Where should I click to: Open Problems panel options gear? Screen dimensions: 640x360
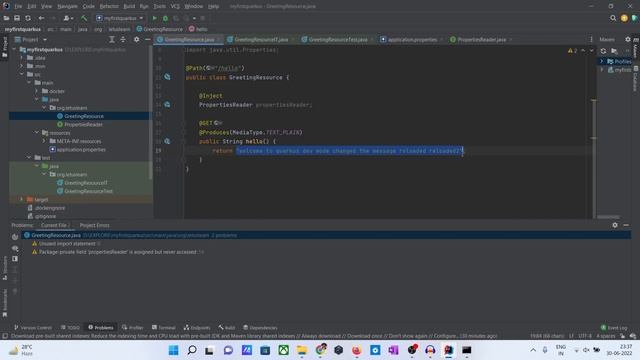click(615, 225)
